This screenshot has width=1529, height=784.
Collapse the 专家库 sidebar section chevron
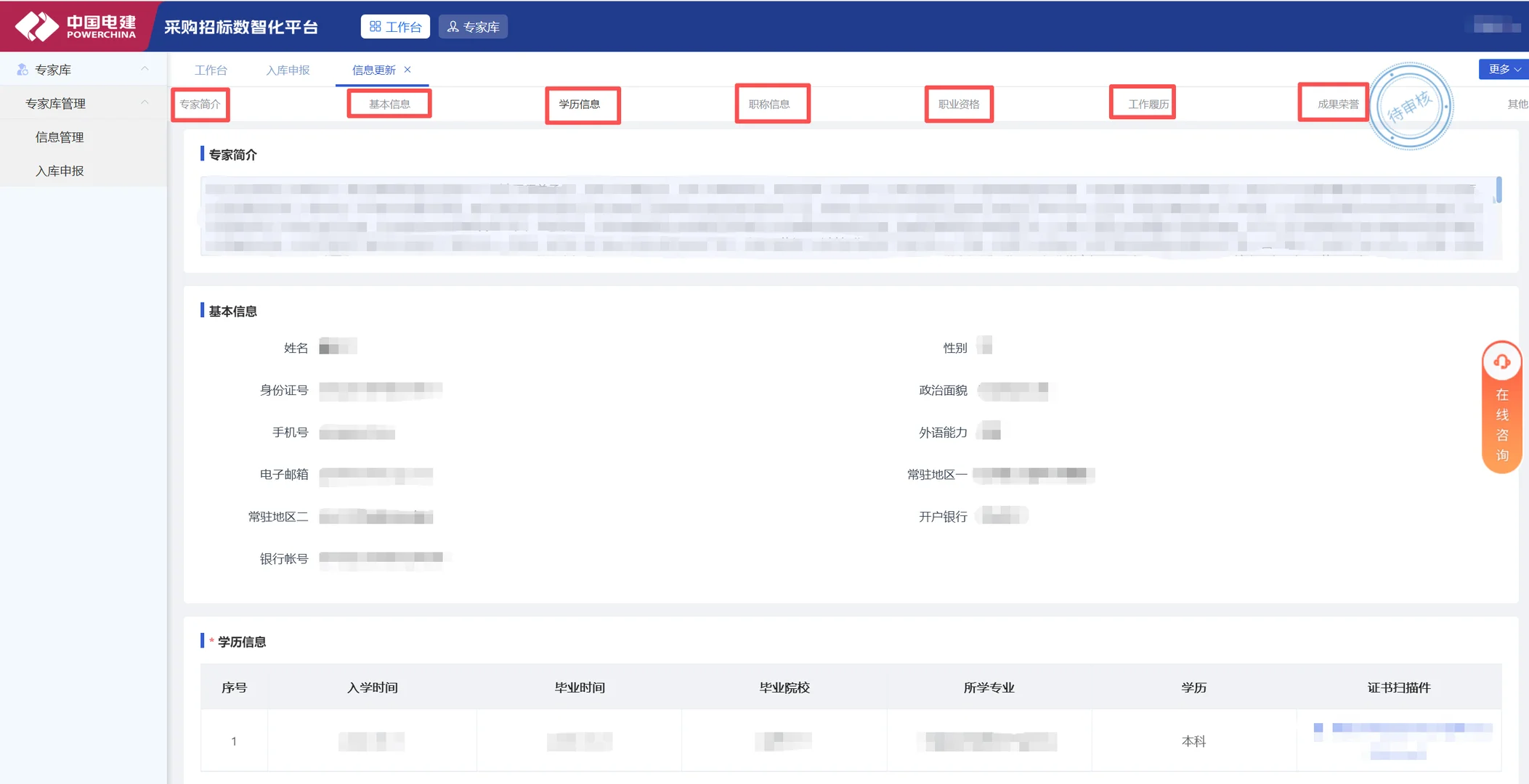[145, 69]
